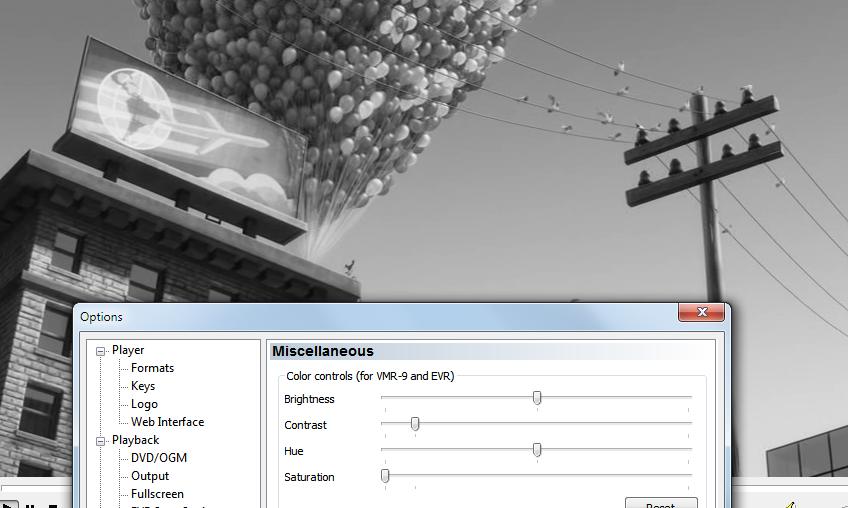848x508 pixels.
Task: Reset the color controls
Action: 661,503
